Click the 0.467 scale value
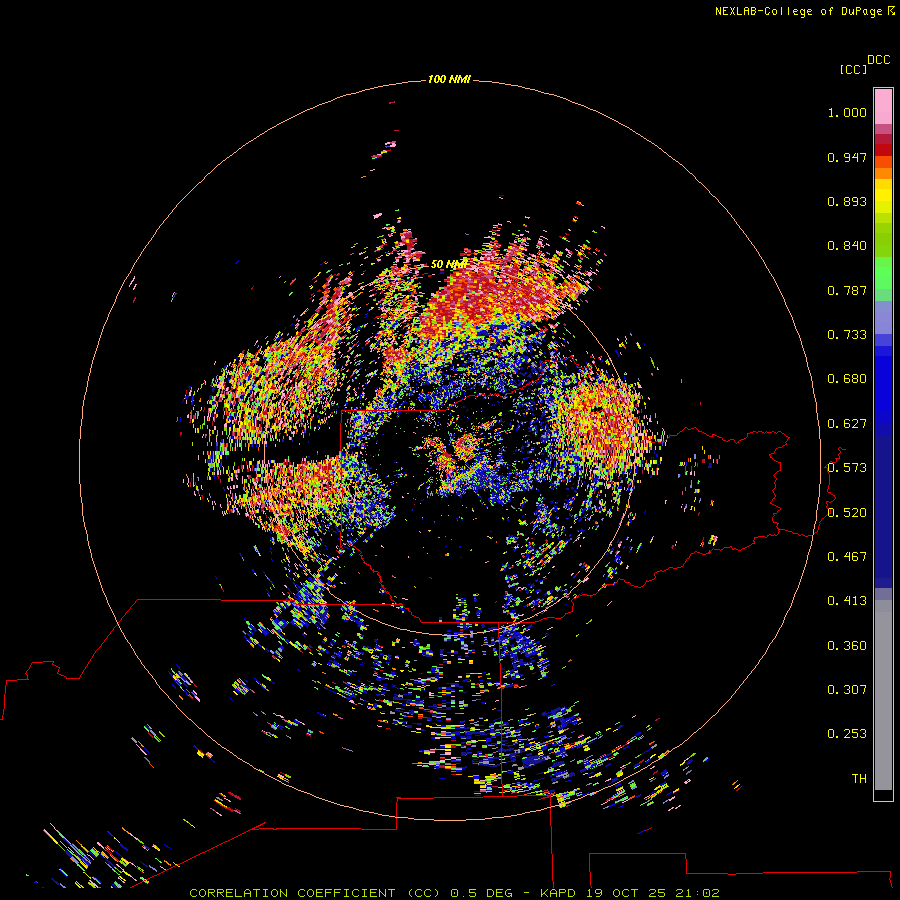Image resolution: width=900 pixels, height=900 pixels. click(x=847, y=557)
